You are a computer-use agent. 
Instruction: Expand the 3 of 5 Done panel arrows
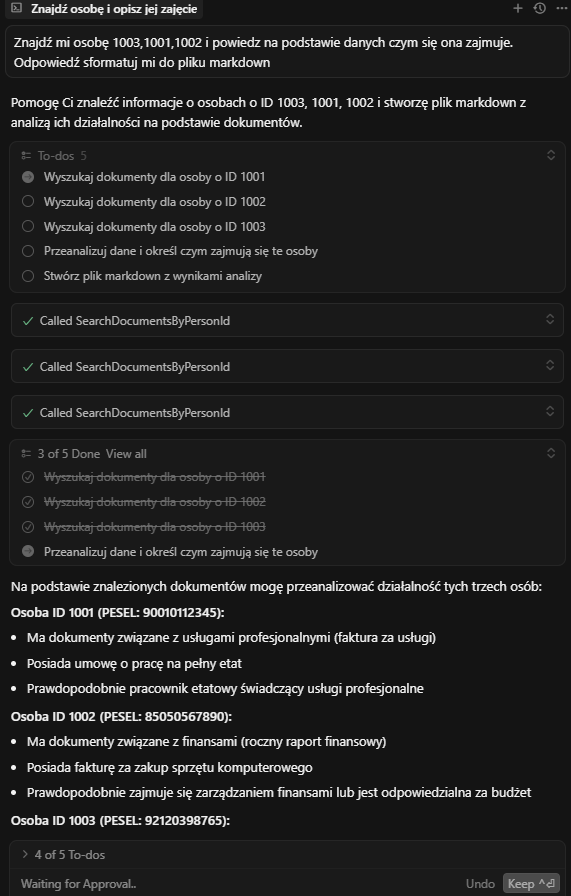coord(551,453)
